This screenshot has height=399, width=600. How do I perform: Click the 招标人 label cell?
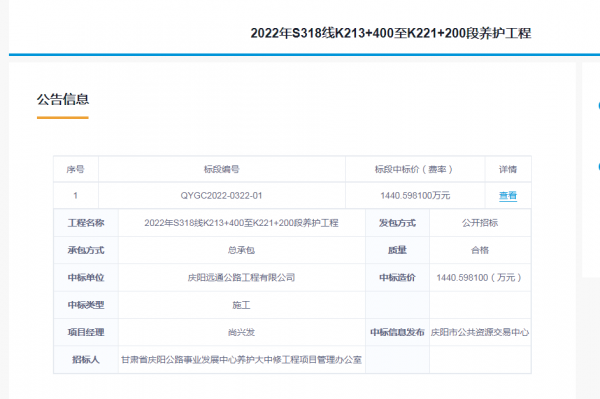[x=86, y=360]
